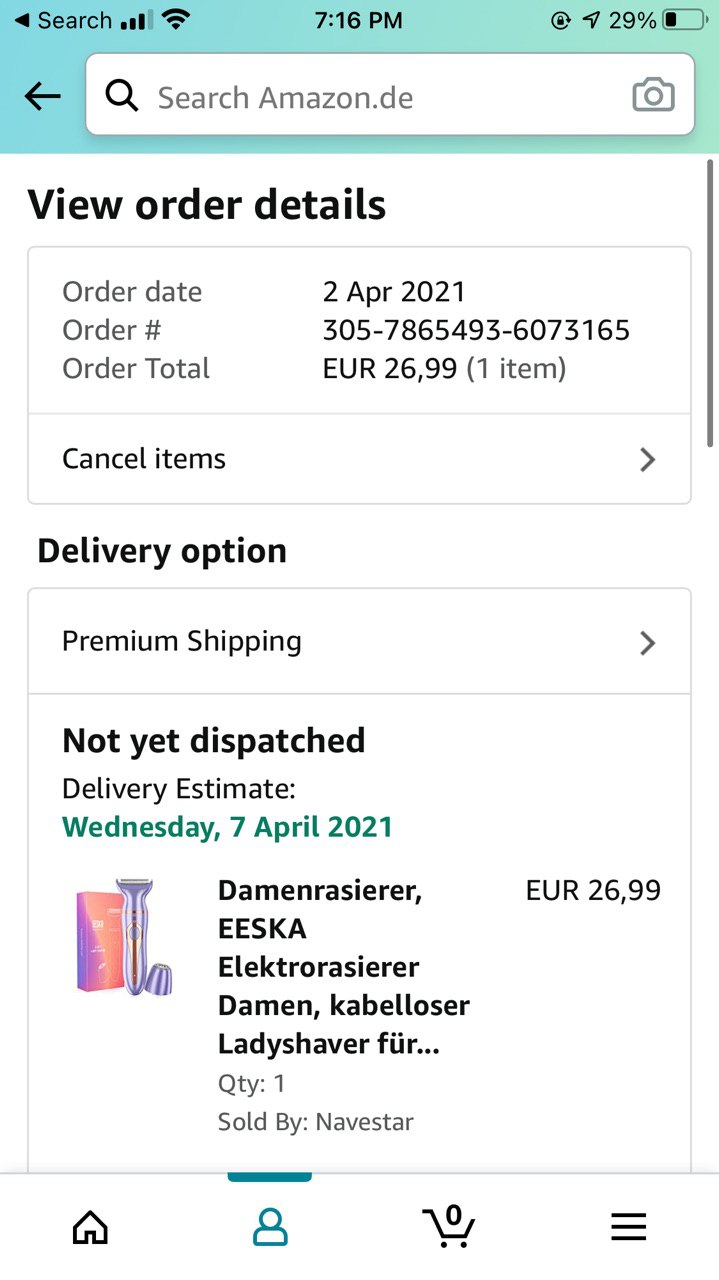Screen dimensions: 719x1280
Task: Open the shopping cart
Action: (449, 1224)
